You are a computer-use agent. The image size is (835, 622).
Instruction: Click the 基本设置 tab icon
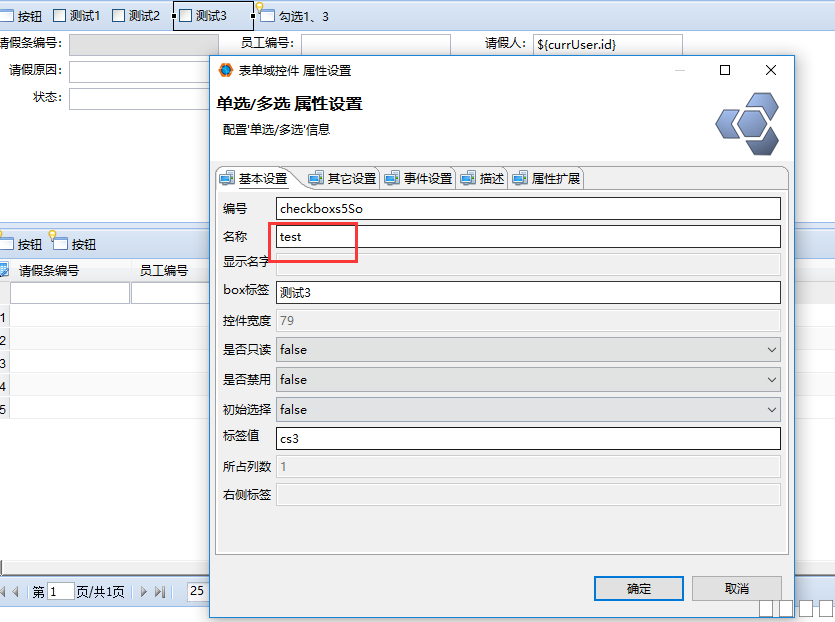[227, 179]
